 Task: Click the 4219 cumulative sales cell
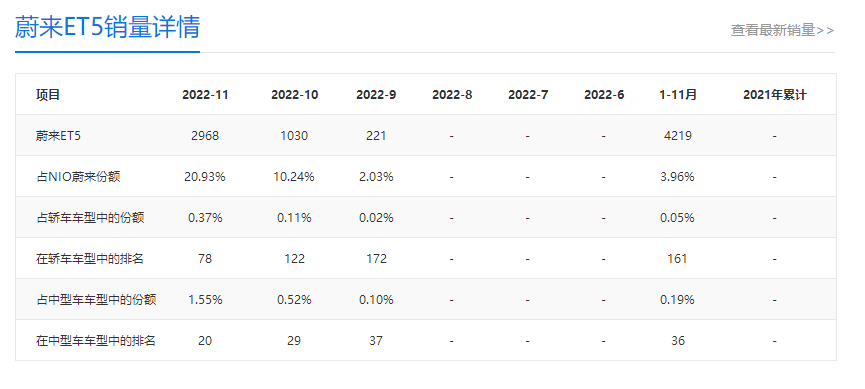677,136
